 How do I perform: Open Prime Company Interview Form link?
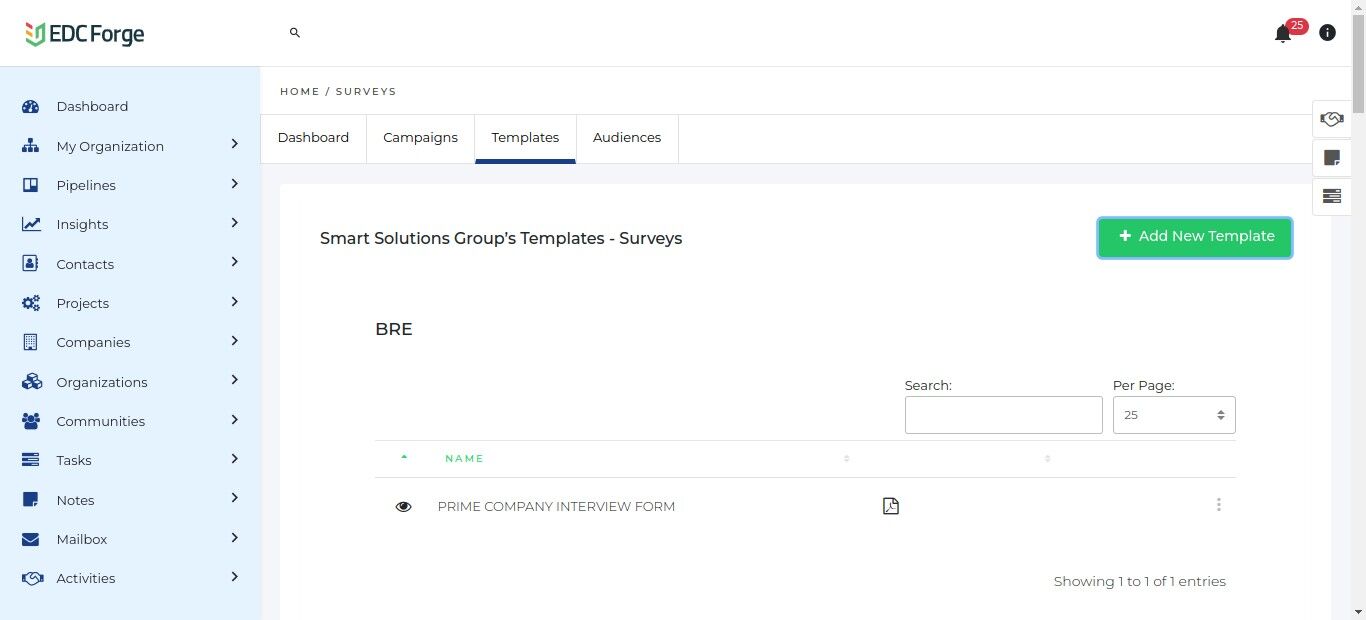click(556, 507)
